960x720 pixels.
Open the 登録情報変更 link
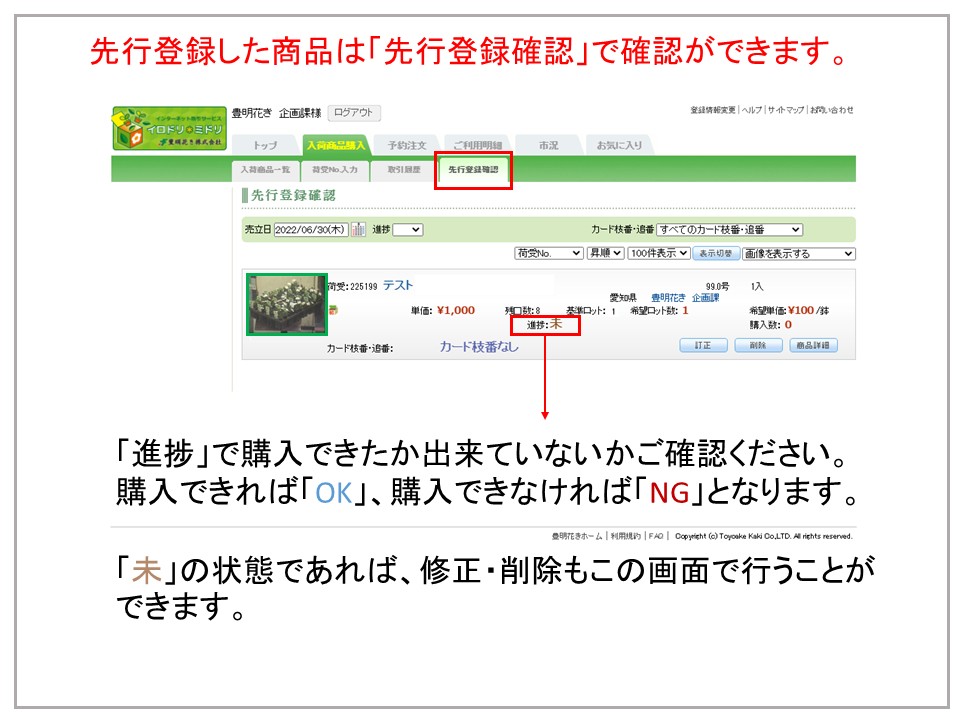click(x=712, y=110)
